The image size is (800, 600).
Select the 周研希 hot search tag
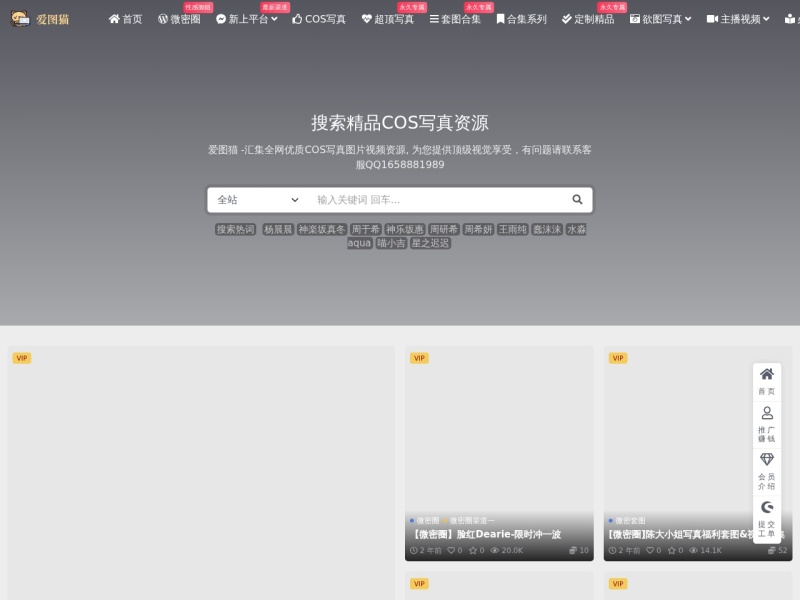[444, 230]
